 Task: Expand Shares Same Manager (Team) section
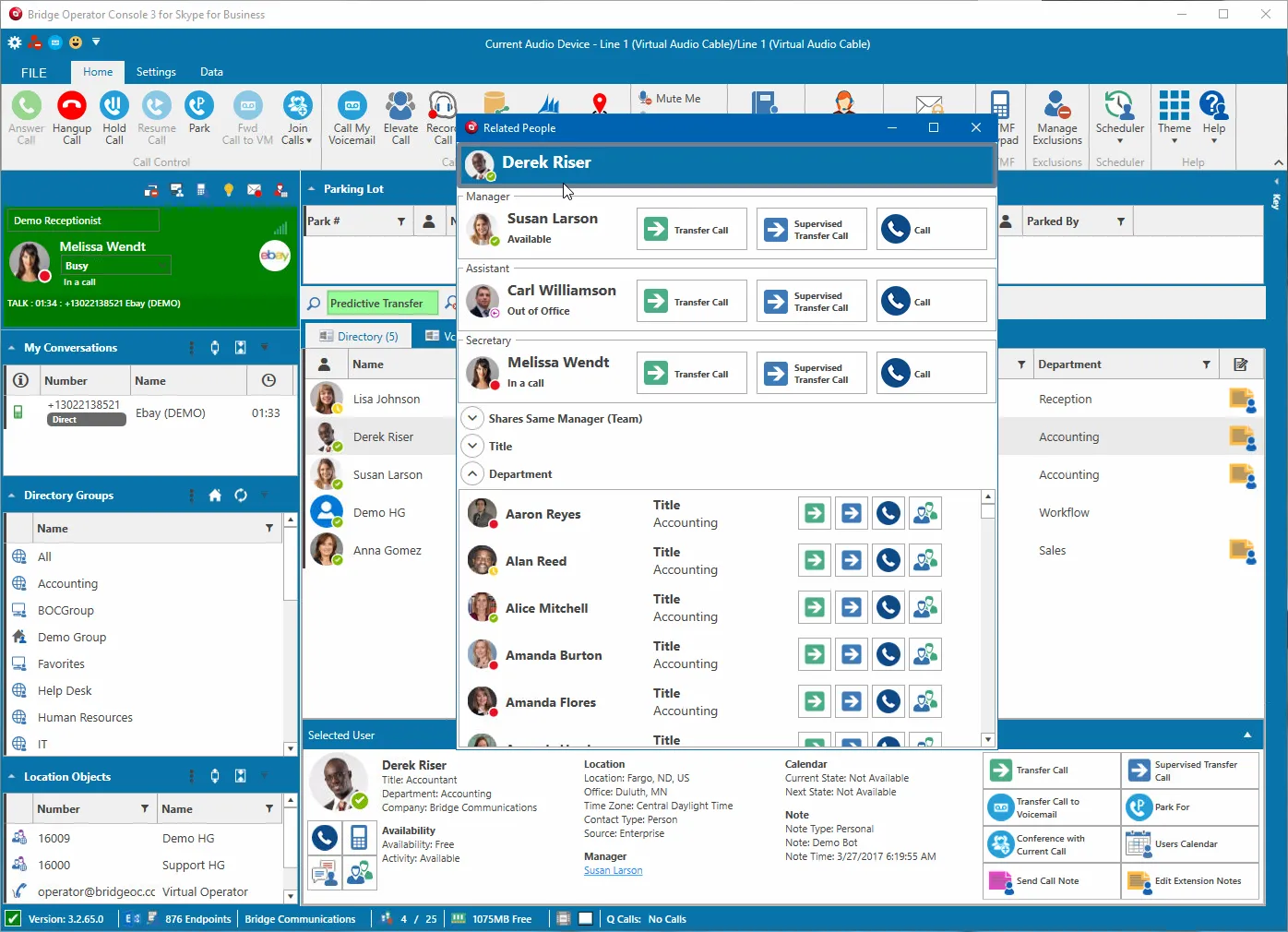click(x=472, y=418)
